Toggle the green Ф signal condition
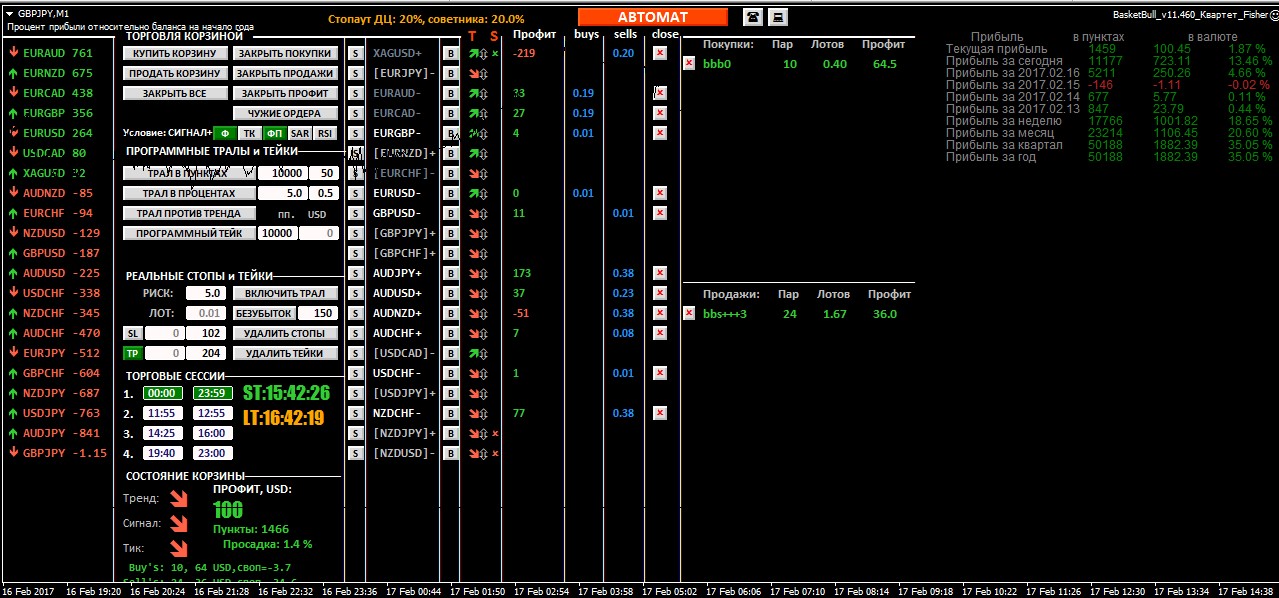1279x598 pixels. coord(225,133)
